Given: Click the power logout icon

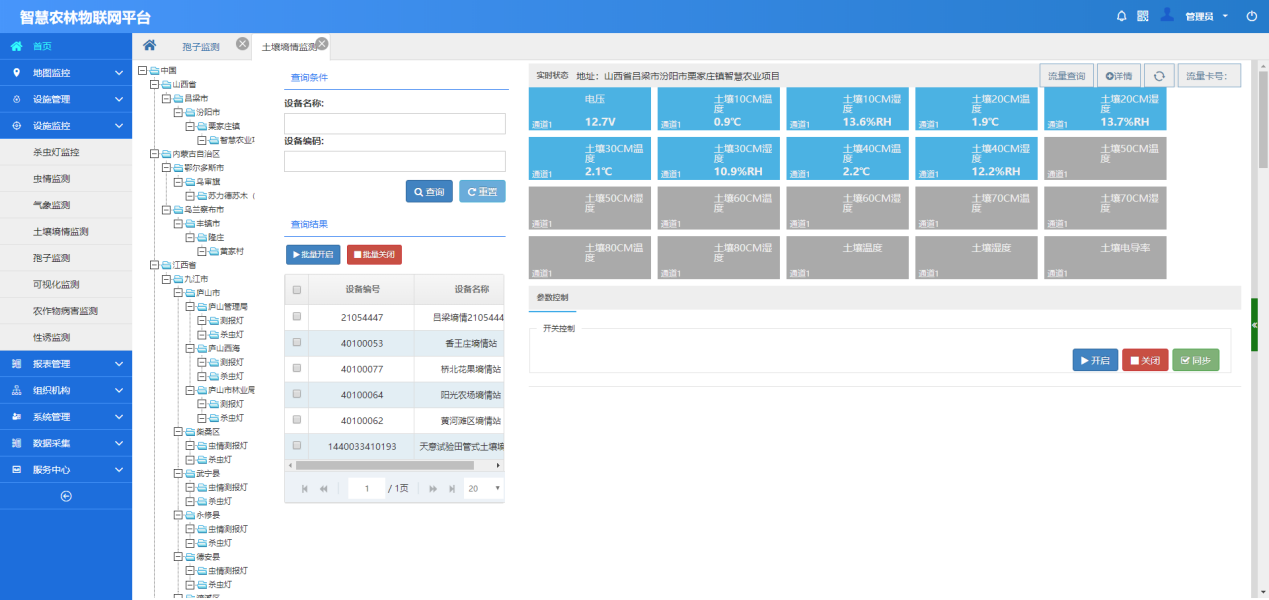Looking at the screenshot, I should coord(1251,16).
